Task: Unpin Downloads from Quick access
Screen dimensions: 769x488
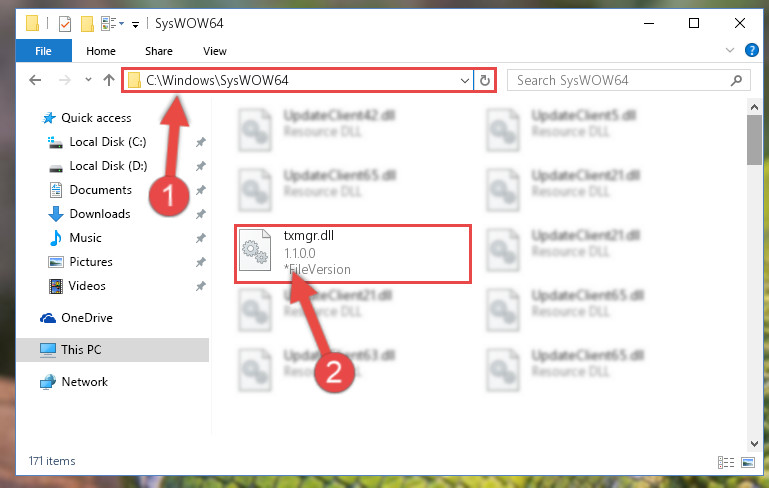Action: [x=201, y=214]
